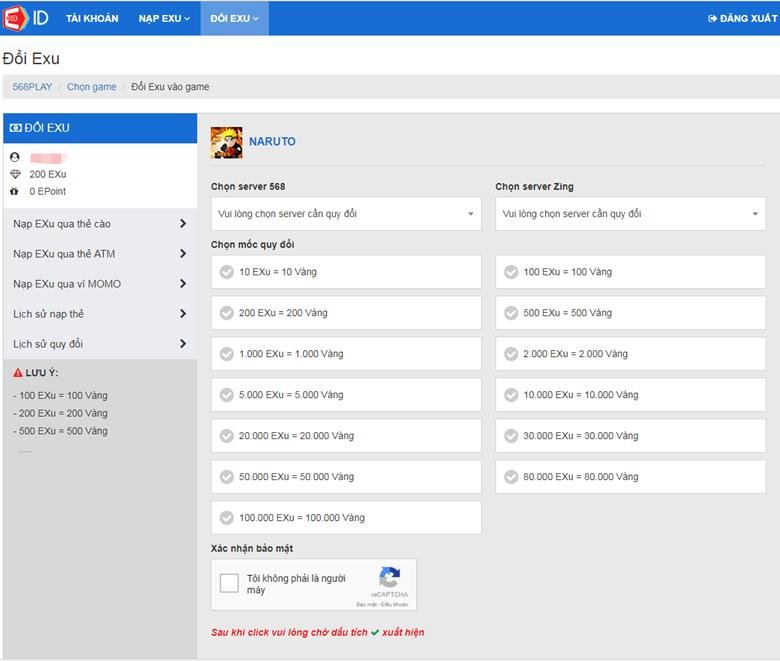This screenshot has width=780, height=661.
Task: Click the diamond icon next to 200 EXu
Action: click(15, 174)
